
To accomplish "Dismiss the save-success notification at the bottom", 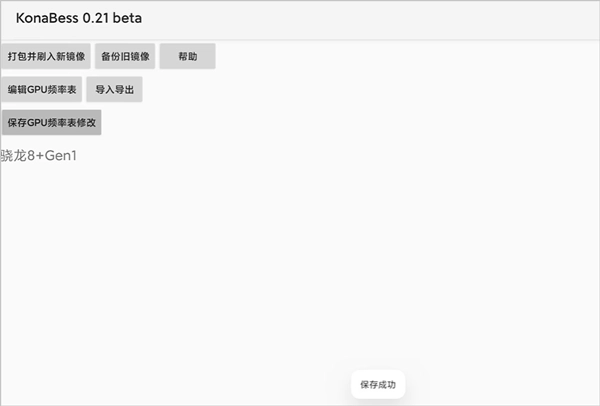I will click(378, 384).
